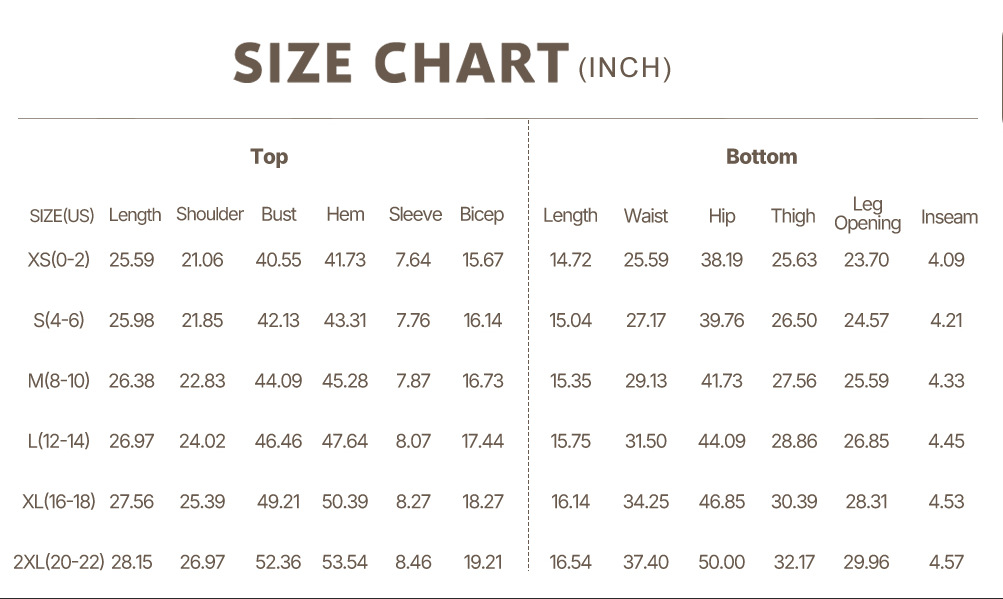Click the XL(16-18) size row label
Screen dimensions: 1003x599
59,501
